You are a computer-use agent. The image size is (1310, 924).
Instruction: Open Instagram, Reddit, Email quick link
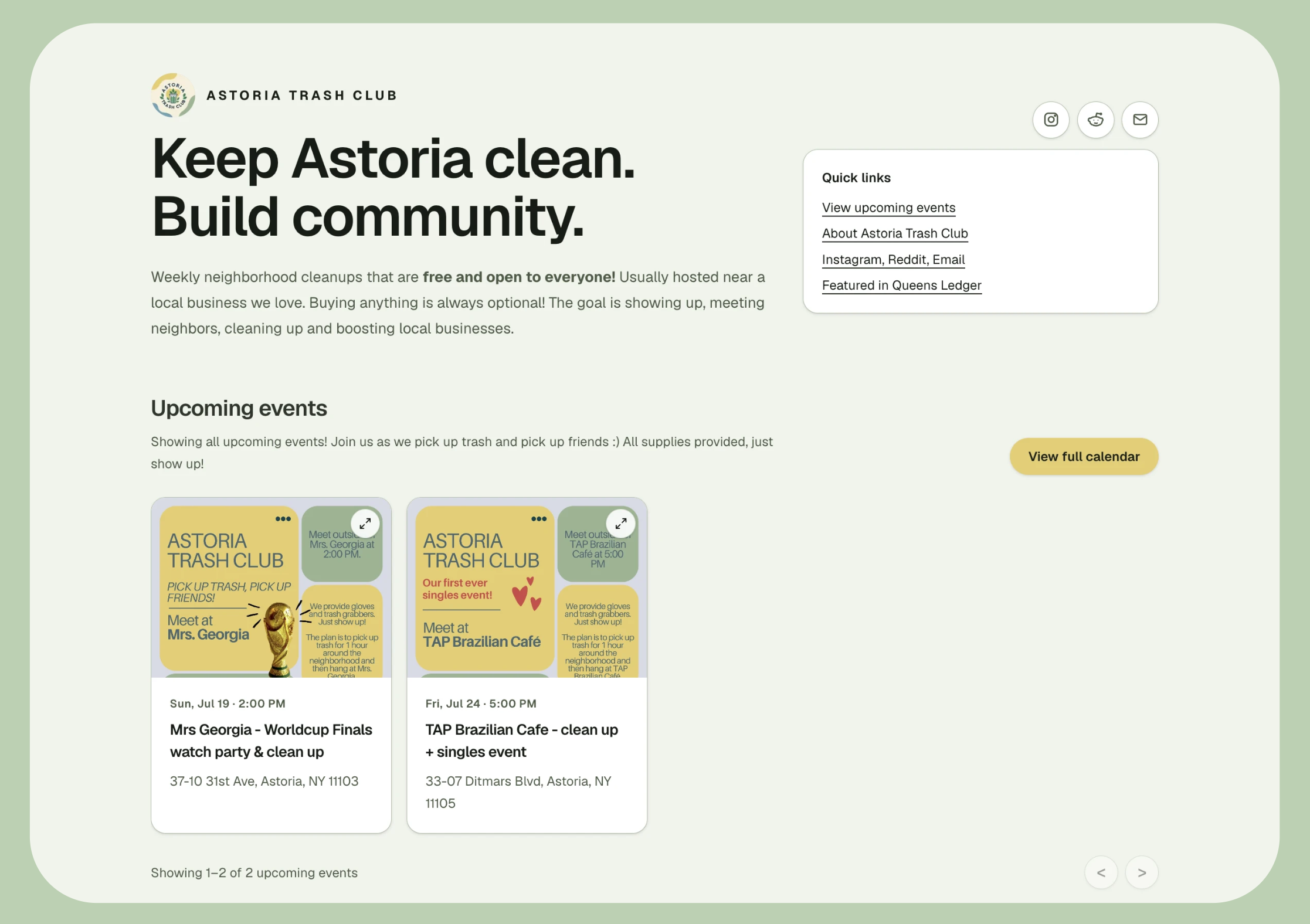[893, 259]
